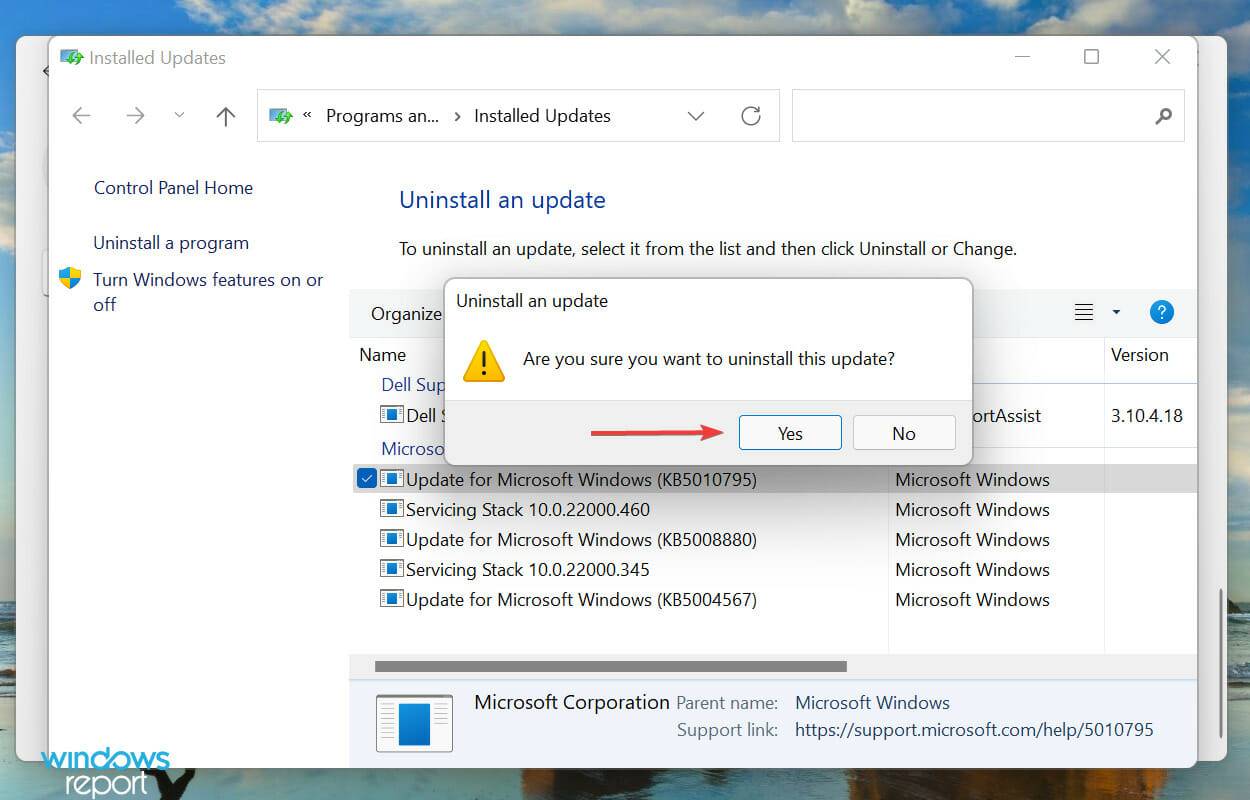Confirm uninstall by clicking Yes

[x=789, y=432]
